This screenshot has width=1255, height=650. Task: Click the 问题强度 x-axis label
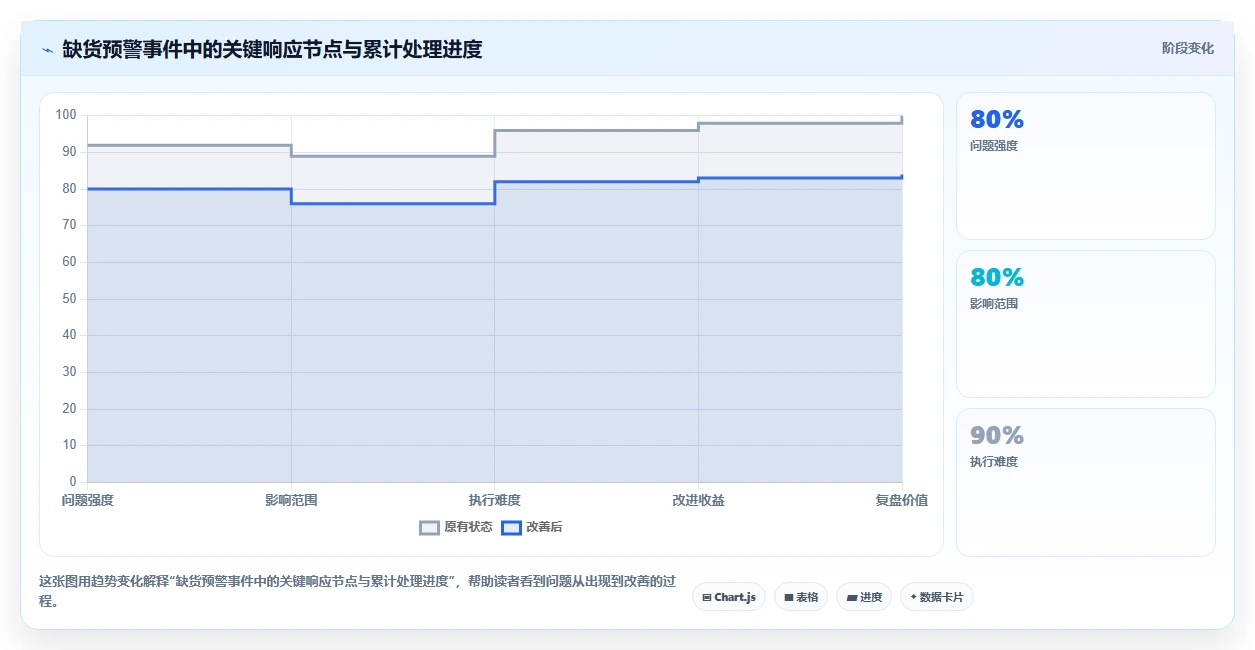click(x=88, y=500)
